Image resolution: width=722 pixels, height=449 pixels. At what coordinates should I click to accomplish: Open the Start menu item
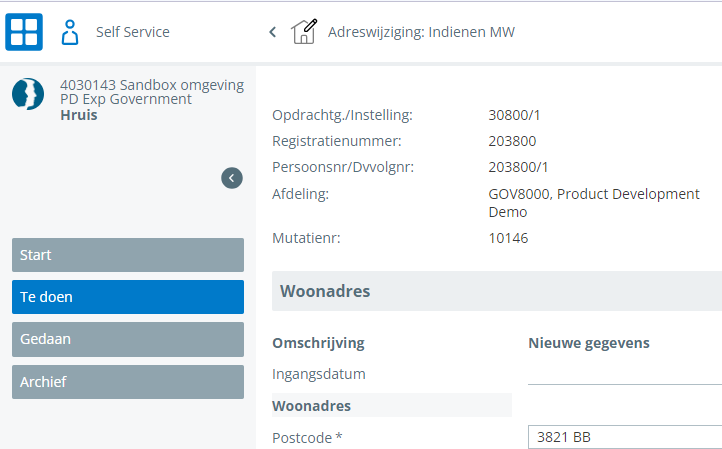(128, 255)
